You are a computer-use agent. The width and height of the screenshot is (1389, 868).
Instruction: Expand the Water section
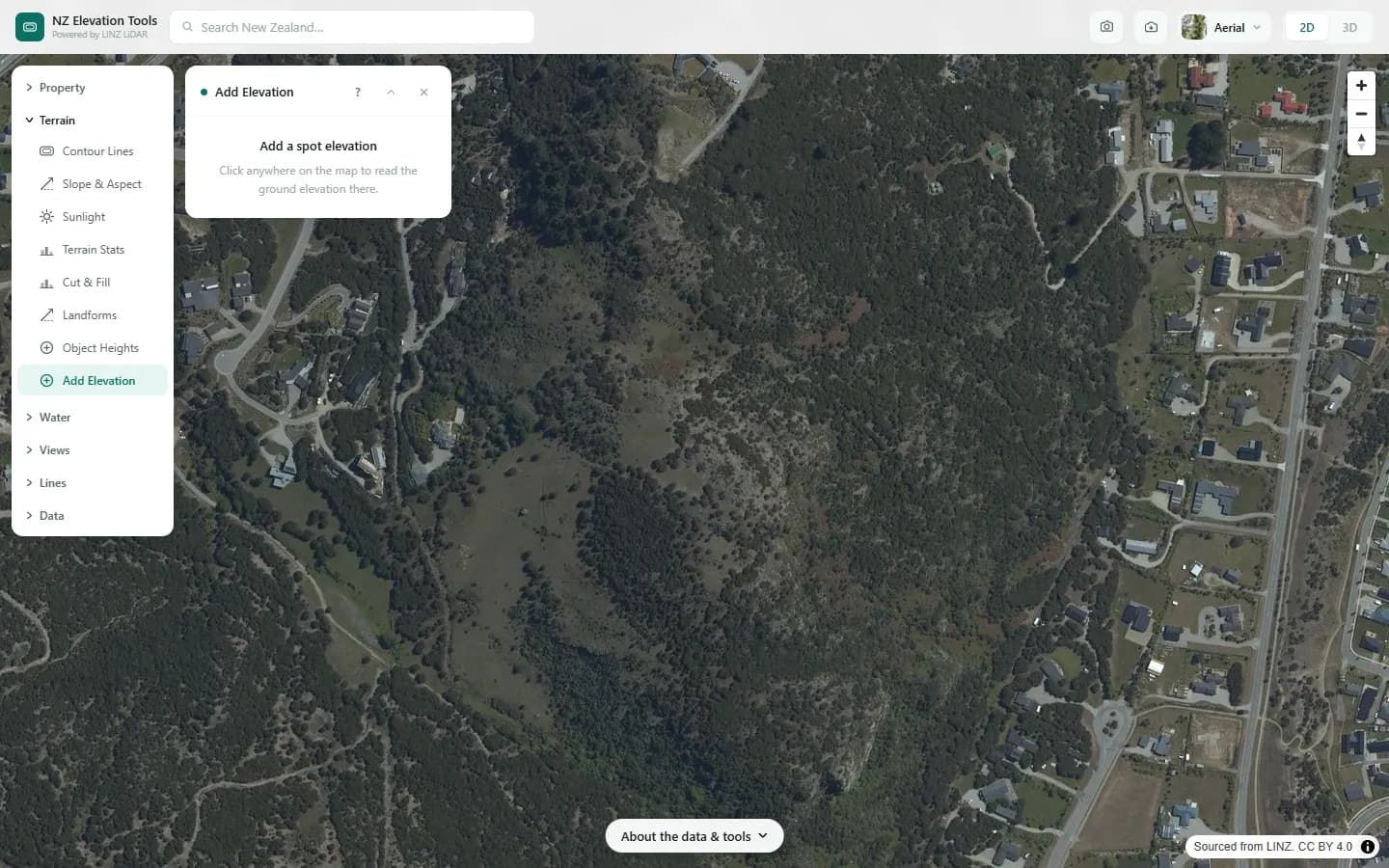pos(93,418)
